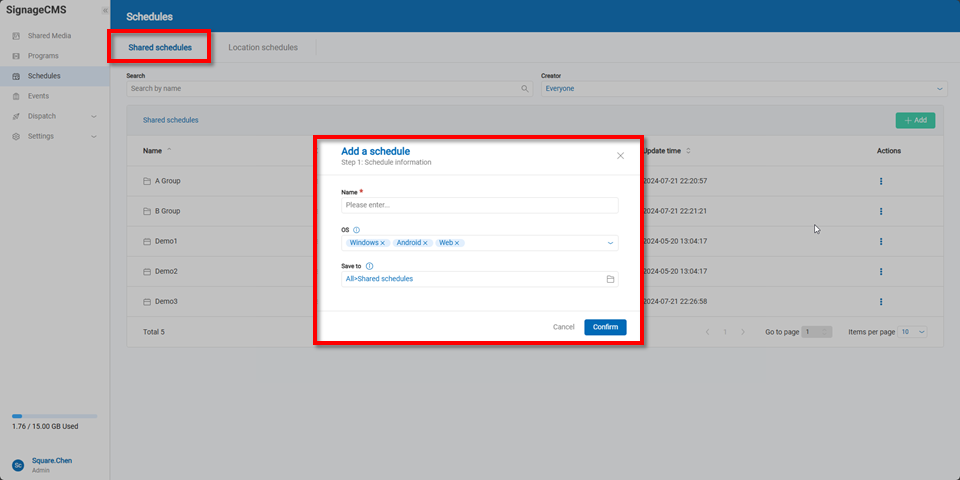
Task: Remove the Android tag from OS field
Action: pyautogui.click(x=425, y=243)
